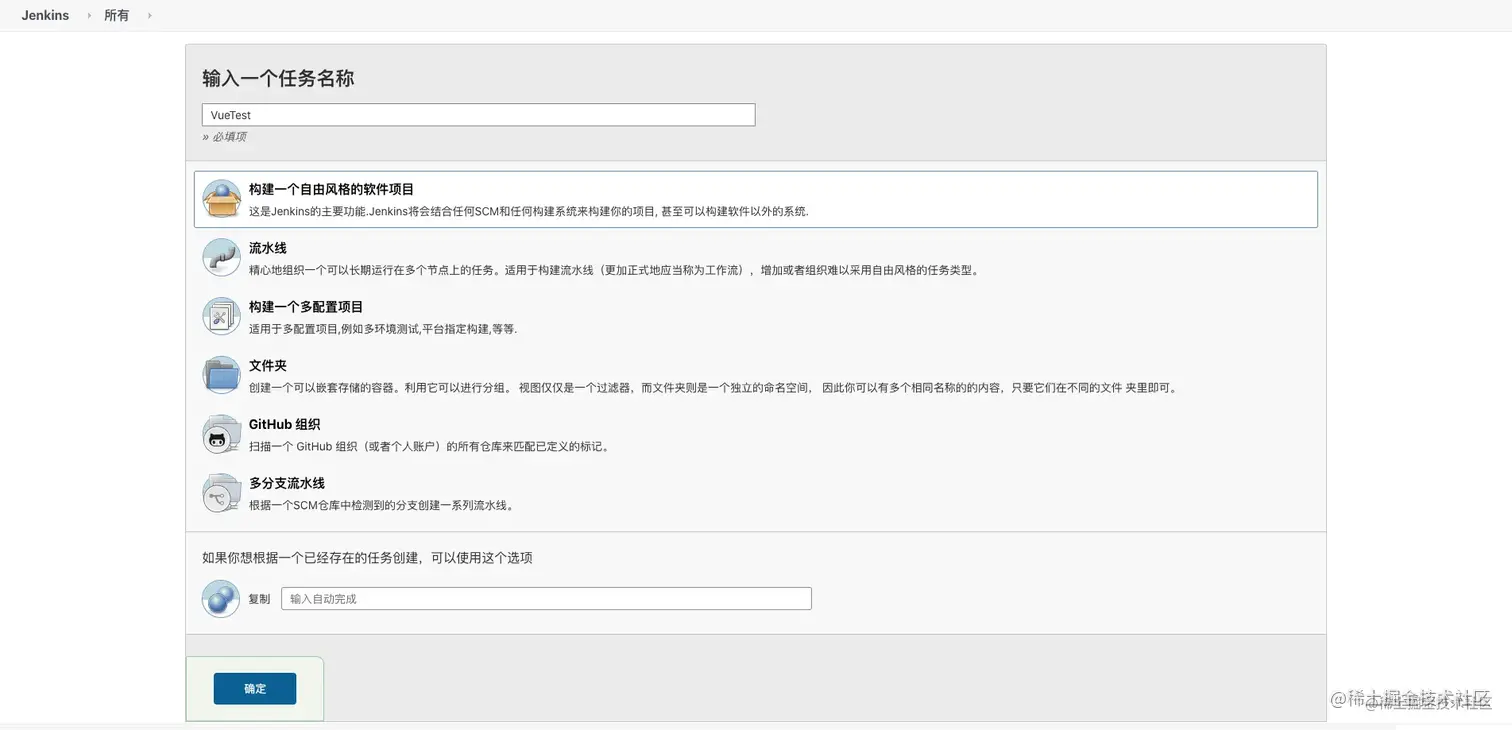Screen dimensions: 1512x730
Task: Click the freestyle description about Jenkins主要功能
Action: click(x=528, y=211)
